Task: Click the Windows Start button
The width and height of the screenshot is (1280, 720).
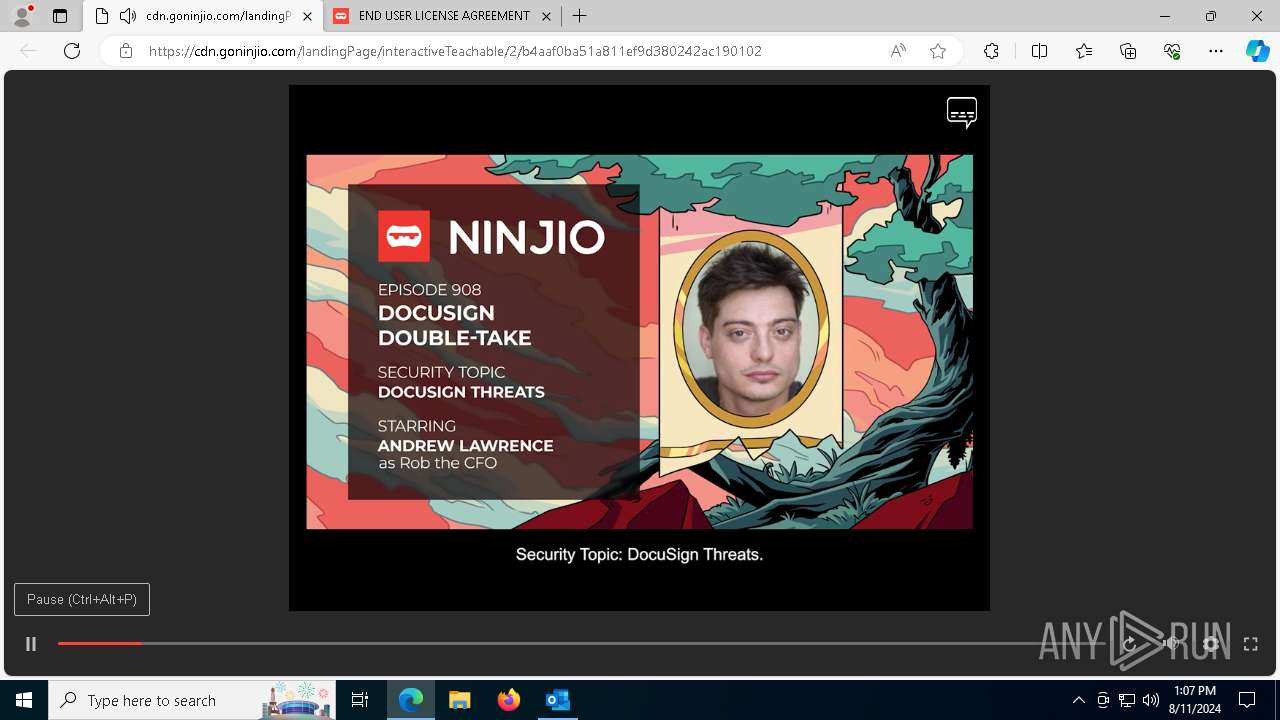Action: pos(24,700)
